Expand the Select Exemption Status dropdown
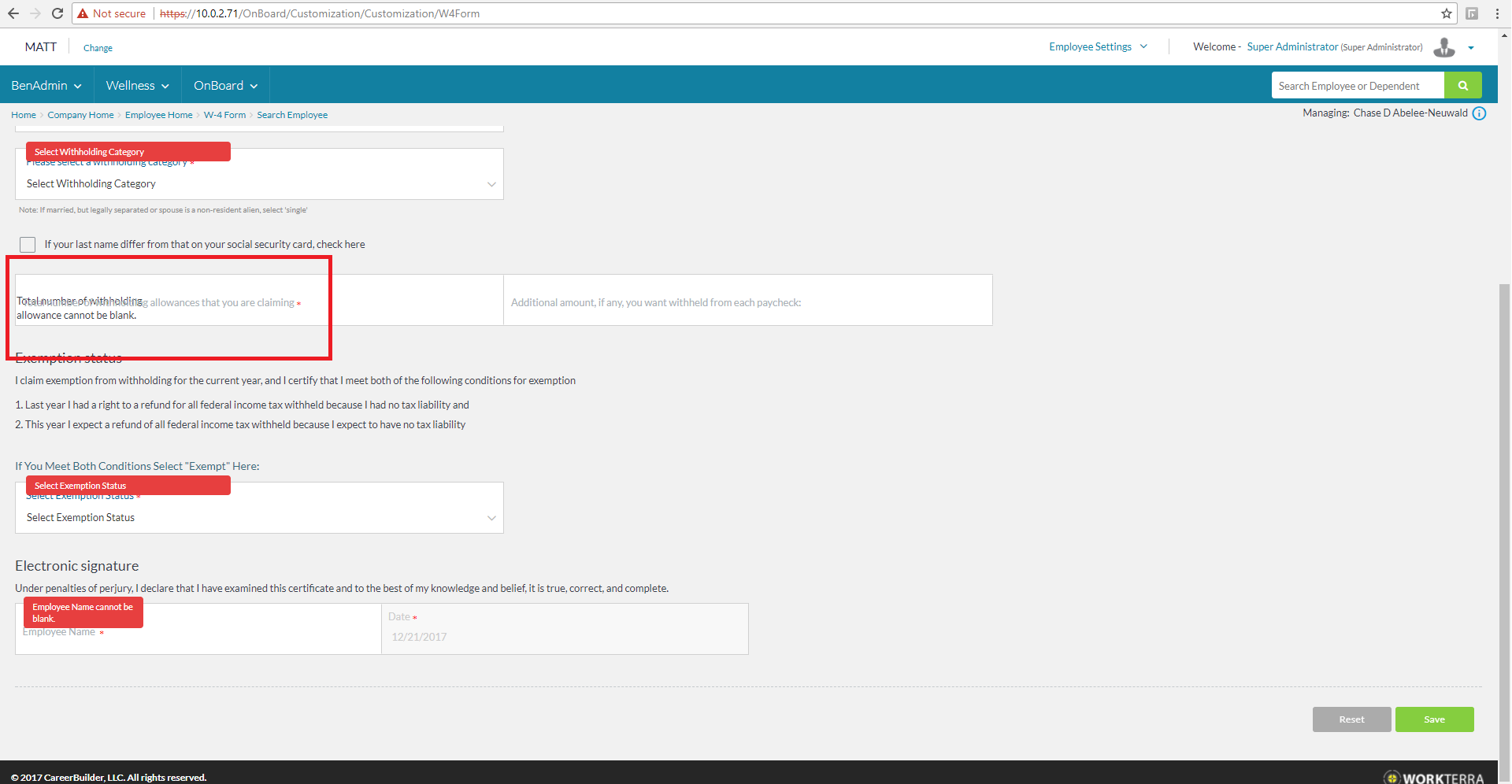 (x=259, y=518)
